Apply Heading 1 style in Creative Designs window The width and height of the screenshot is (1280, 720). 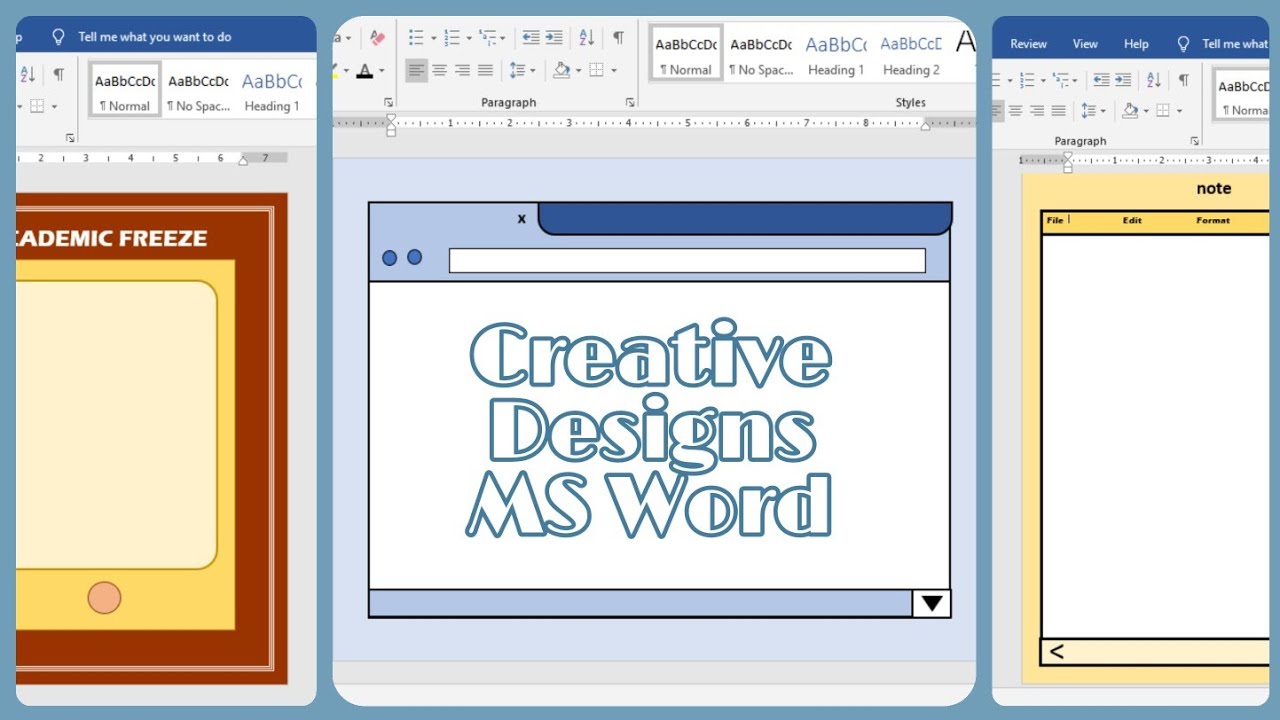coord(836,54)
